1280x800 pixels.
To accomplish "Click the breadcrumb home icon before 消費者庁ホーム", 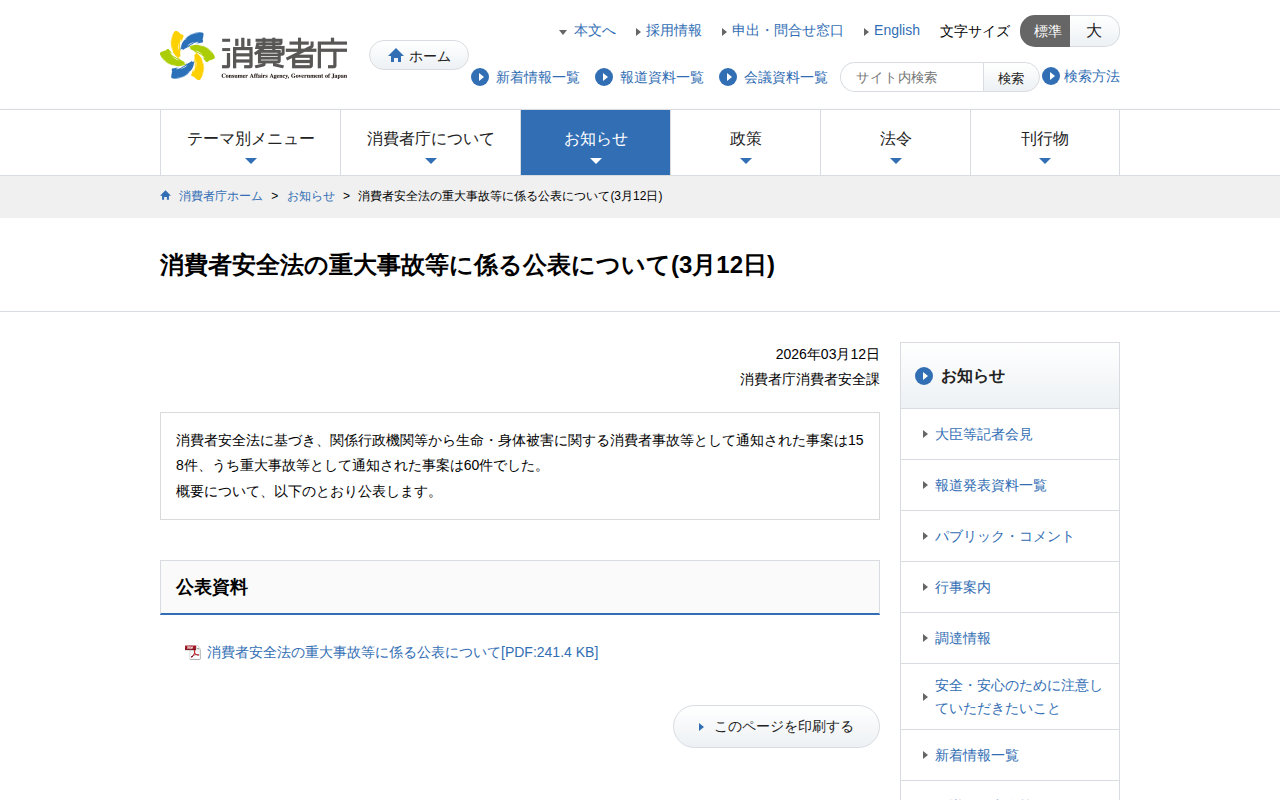I will (165, 196).
